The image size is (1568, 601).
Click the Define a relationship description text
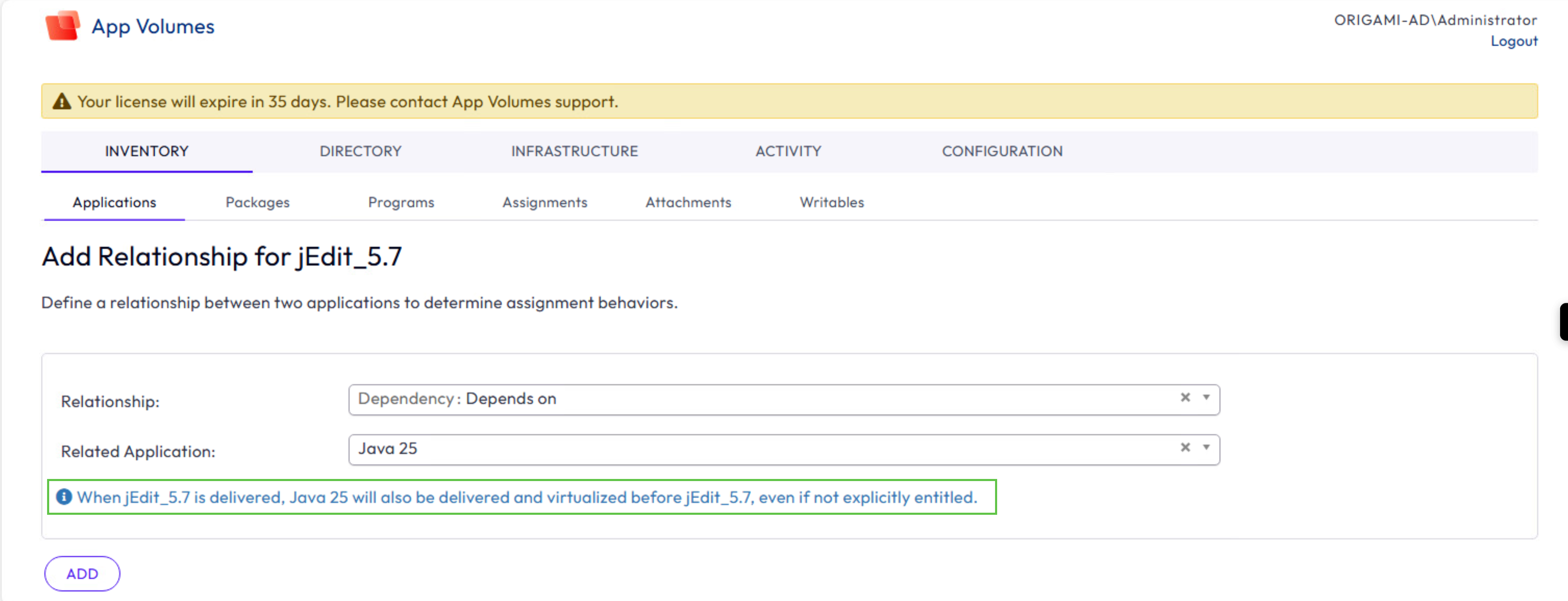359,302
